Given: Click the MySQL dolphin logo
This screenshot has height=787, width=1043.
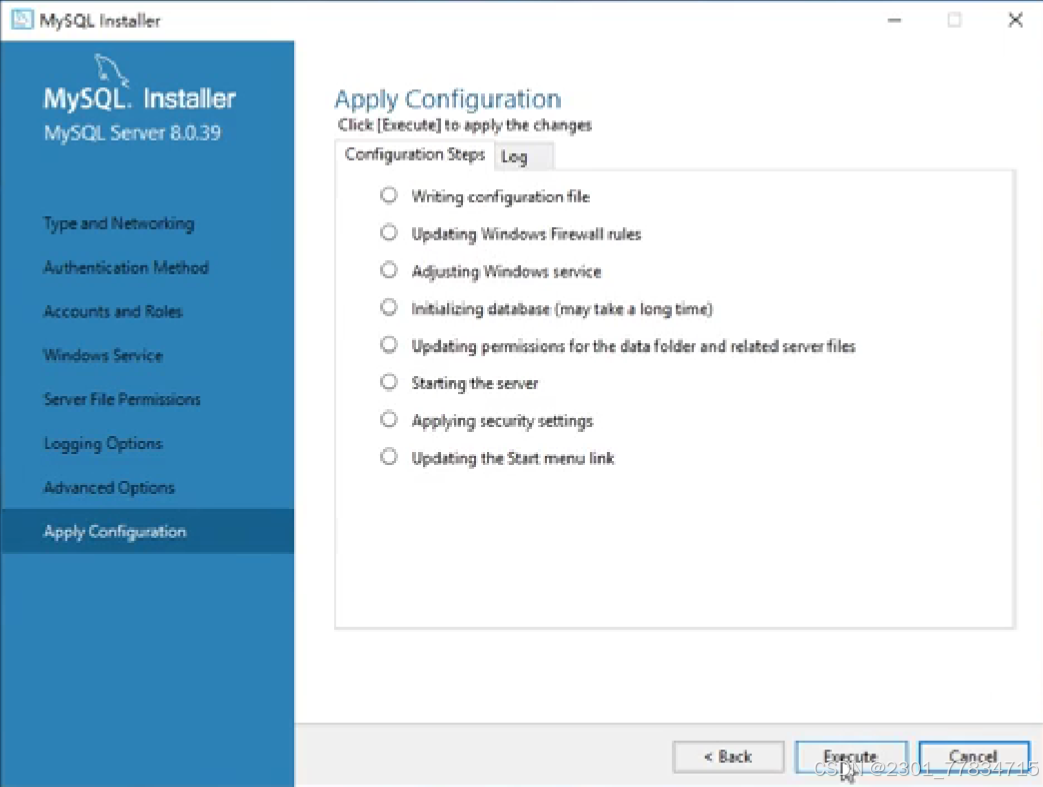Looking at the screenshot, I should coord(111,69).
